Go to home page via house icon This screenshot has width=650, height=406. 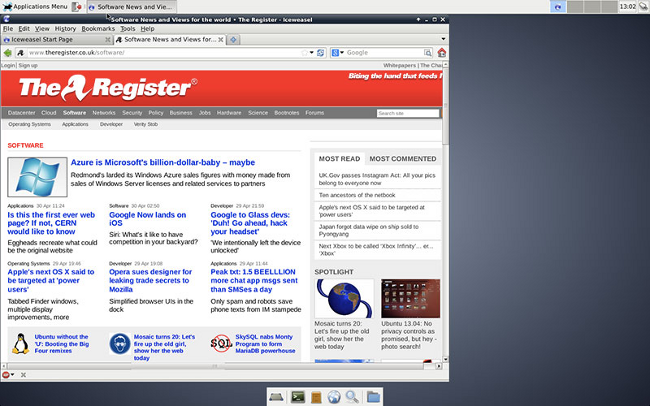click(x=441, y=53)
